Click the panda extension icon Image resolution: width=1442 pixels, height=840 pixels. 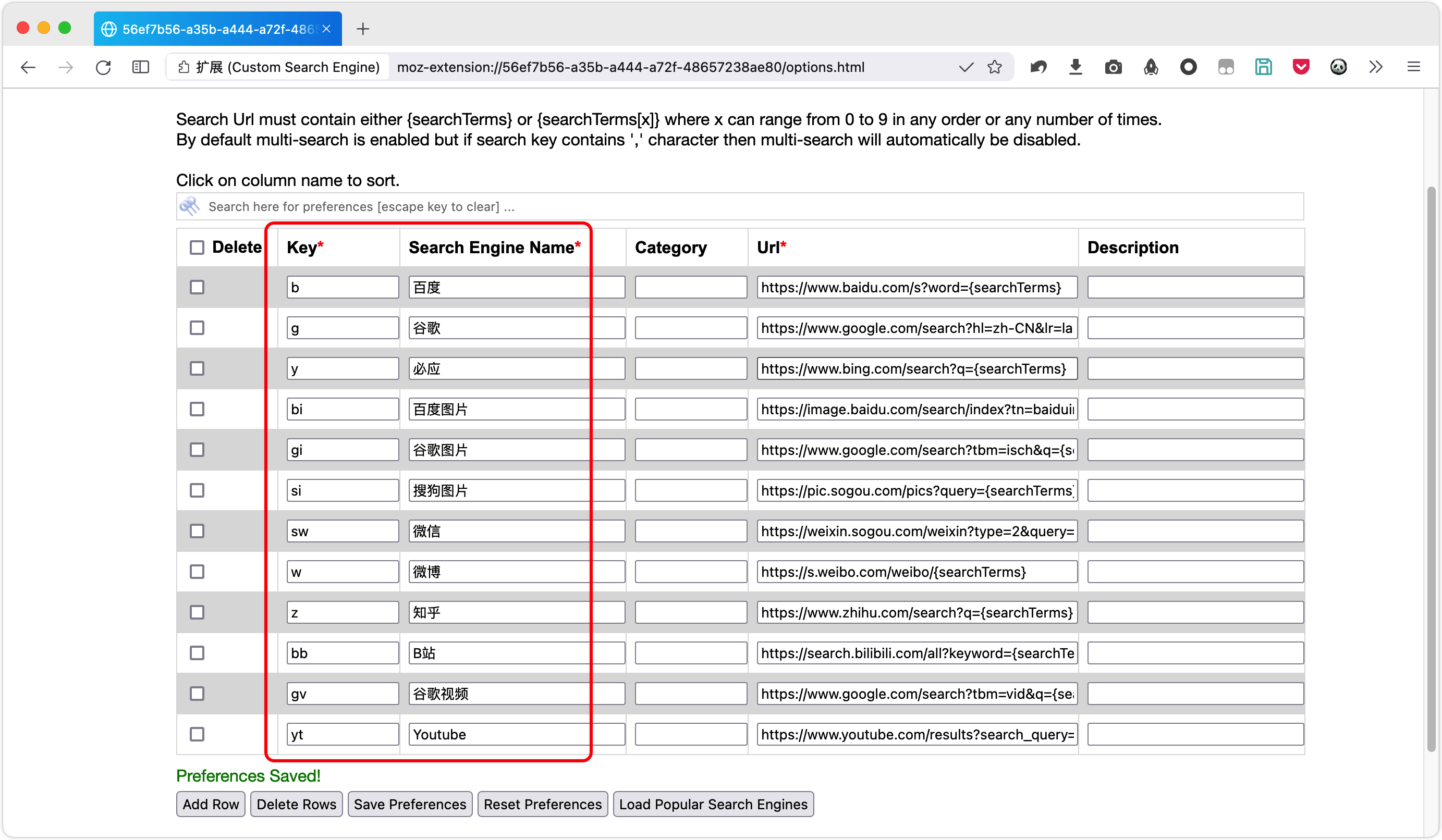click(x=1338, y=67)
